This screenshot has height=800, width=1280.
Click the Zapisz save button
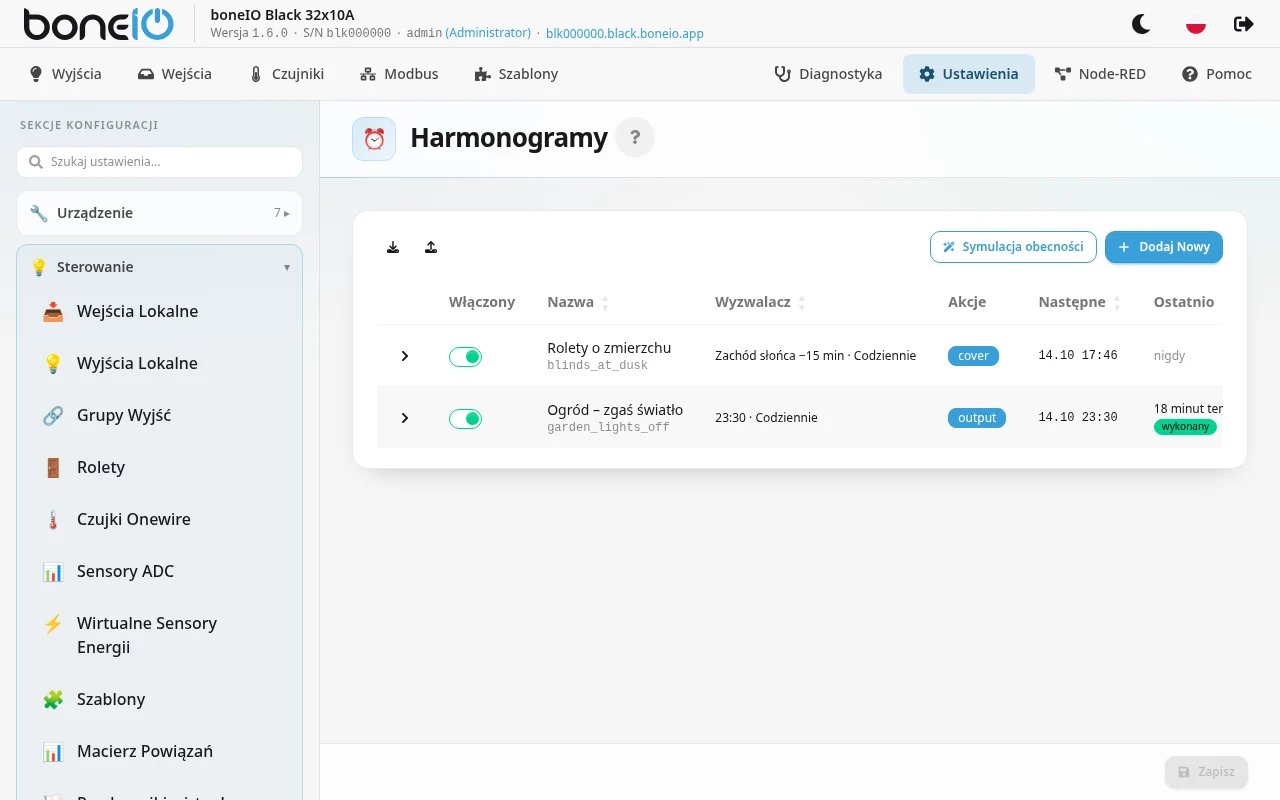point(1206,772)
